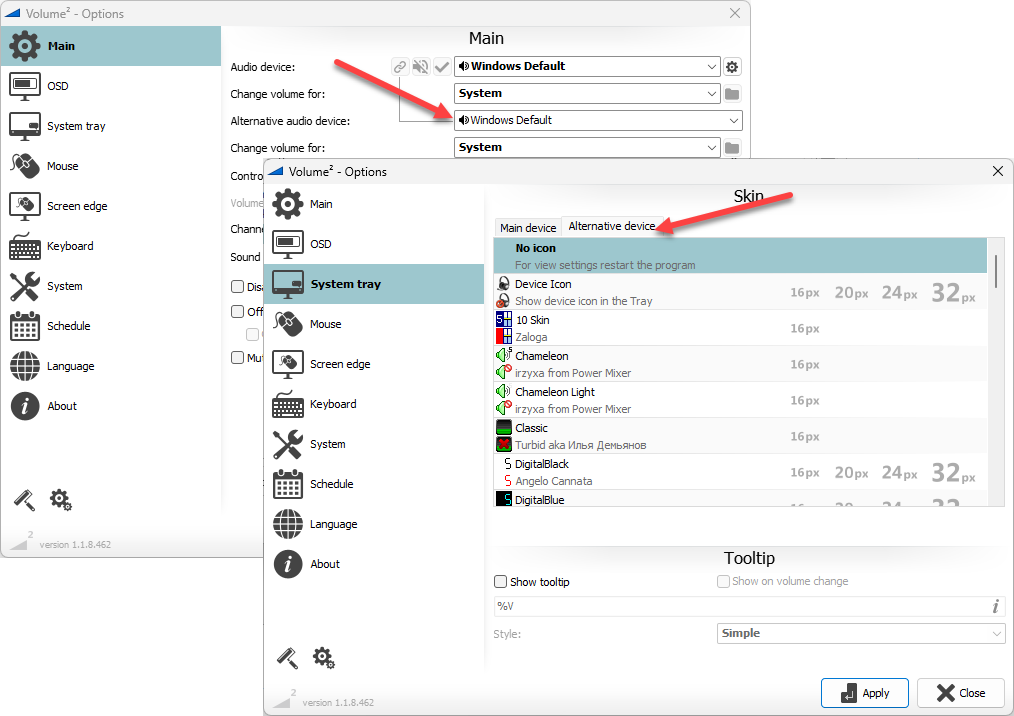Open the tooltip Style Simple dropdown
This screenshot has width=1014, height=716.
(x=861, y=633)
